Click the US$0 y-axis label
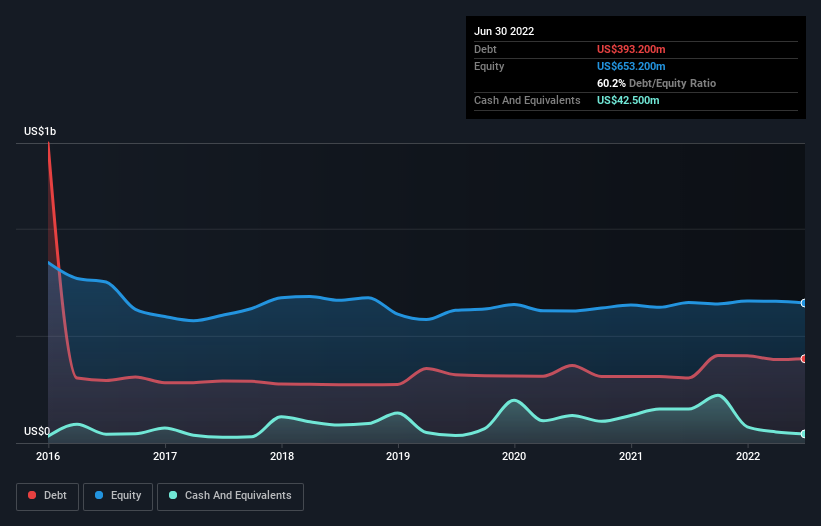The image size is (821, 526). coord(37,431)
